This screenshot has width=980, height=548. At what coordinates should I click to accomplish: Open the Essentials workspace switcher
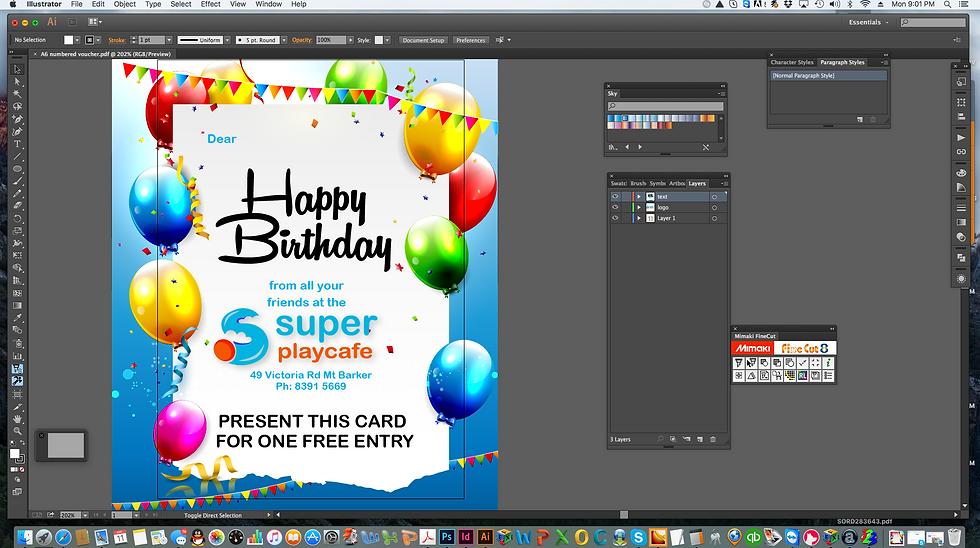tap(868, 22)
